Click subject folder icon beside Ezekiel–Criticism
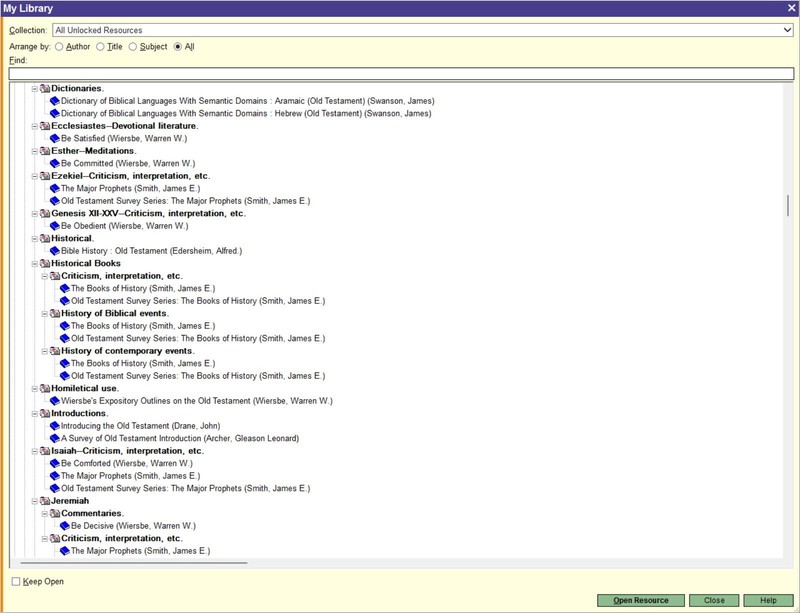Image resolution: width=800 pixels, height=613 pixels. click(45, 176)
